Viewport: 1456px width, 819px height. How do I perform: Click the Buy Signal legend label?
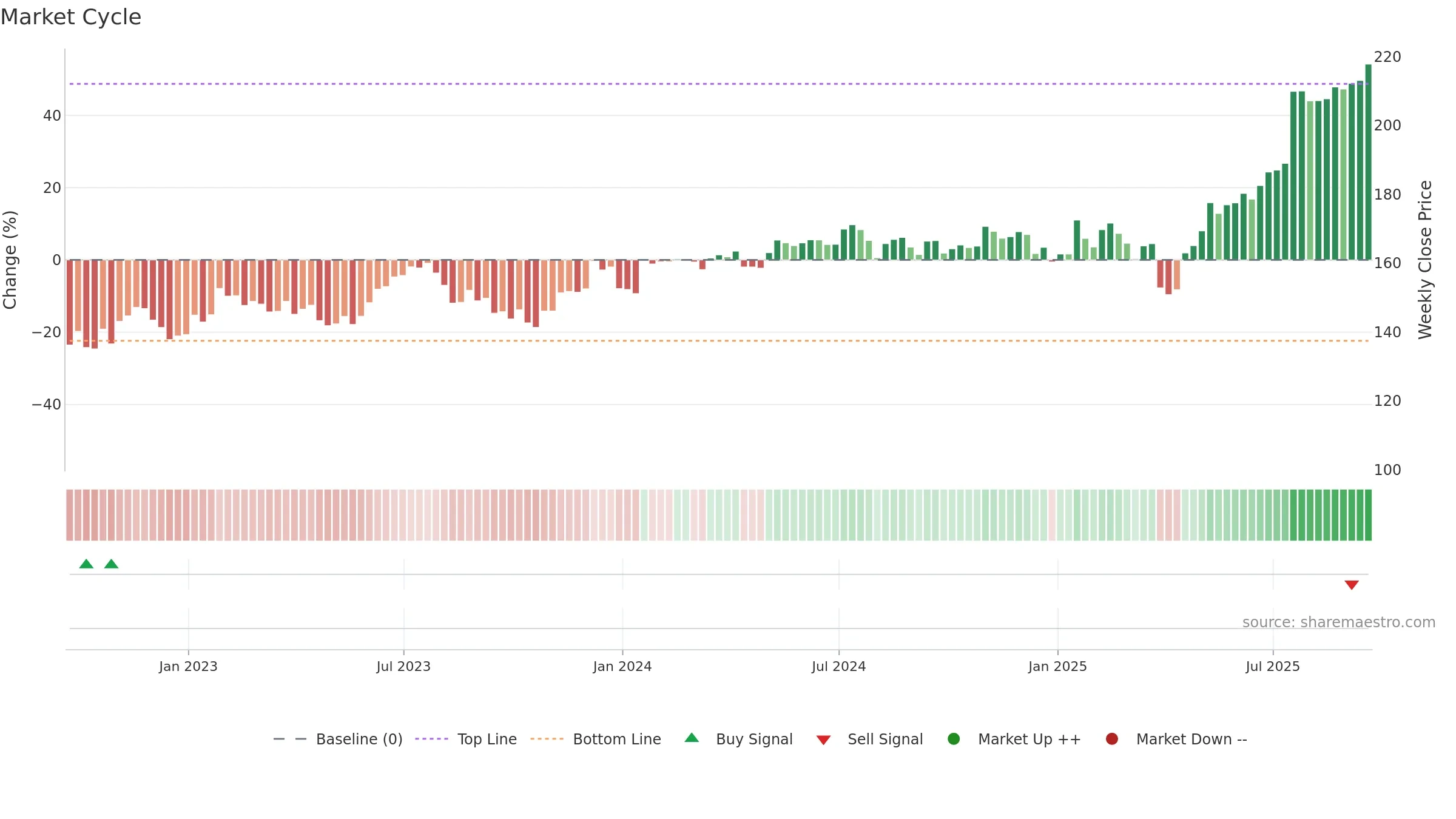[754, 740]
